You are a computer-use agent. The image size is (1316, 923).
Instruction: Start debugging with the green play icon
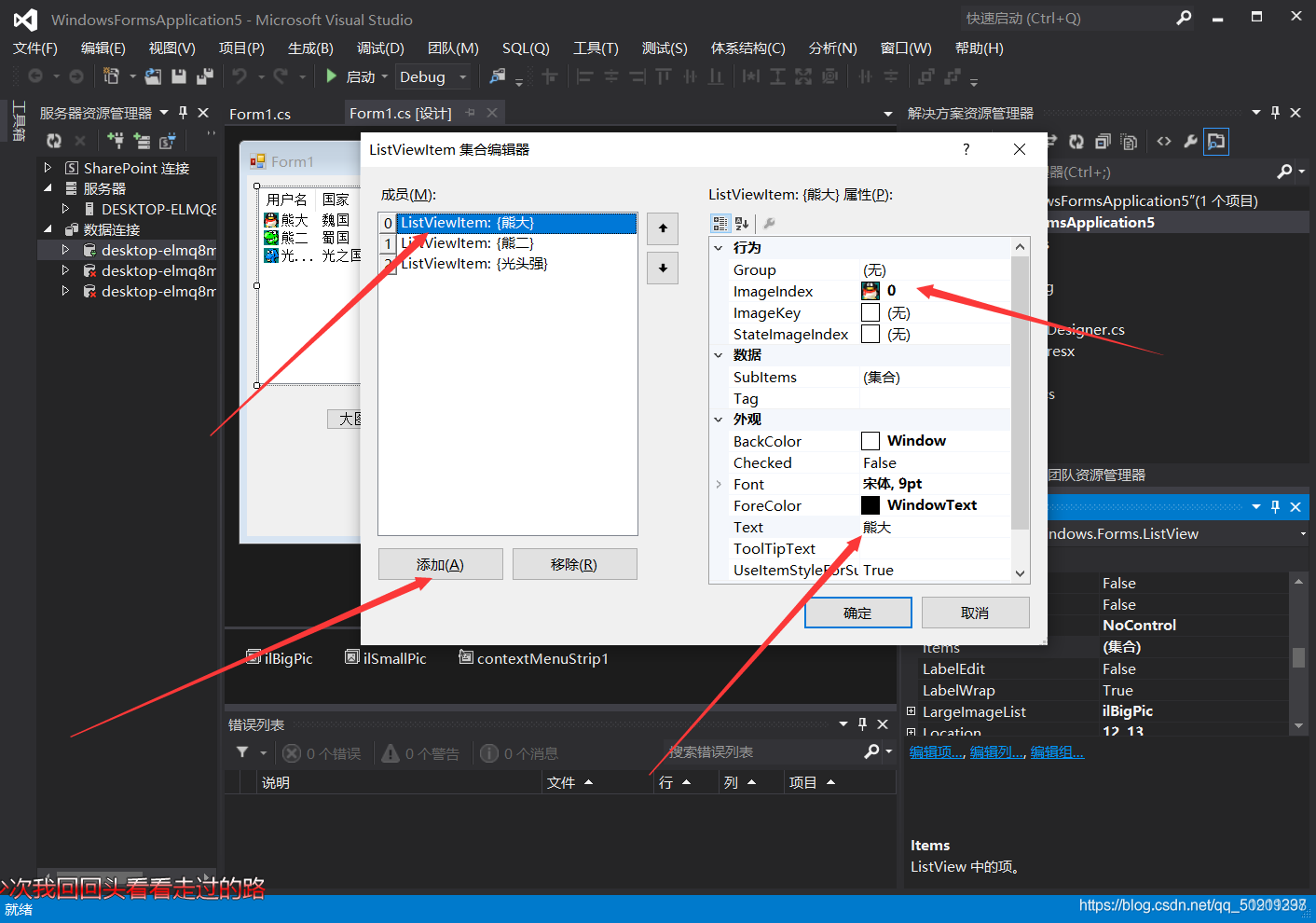click(332, 76)
